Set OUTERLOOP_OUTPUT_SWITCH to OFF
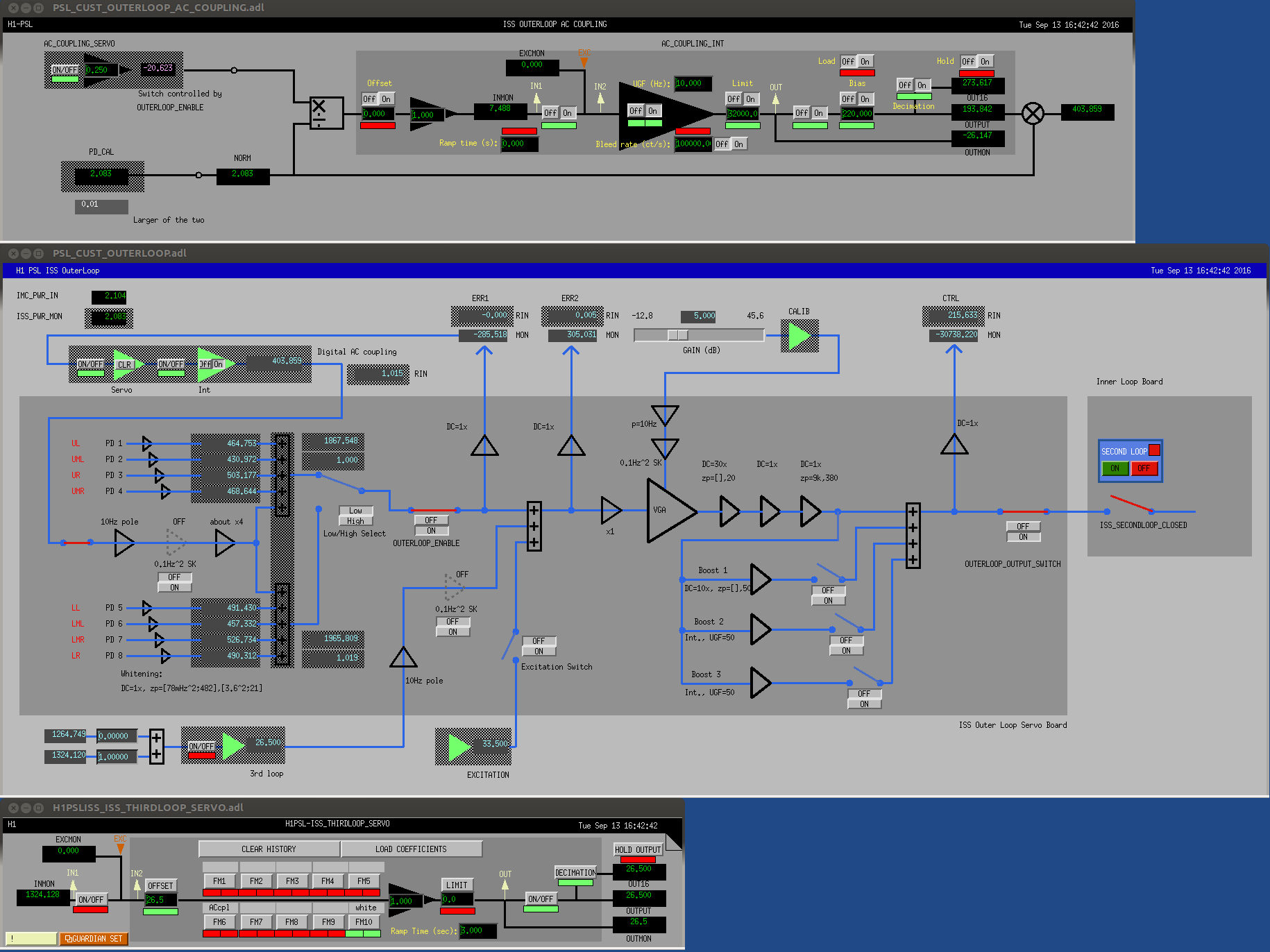Image resolution: width=1270 pixels, height=952 pixels. click(x=1023, y=527)
